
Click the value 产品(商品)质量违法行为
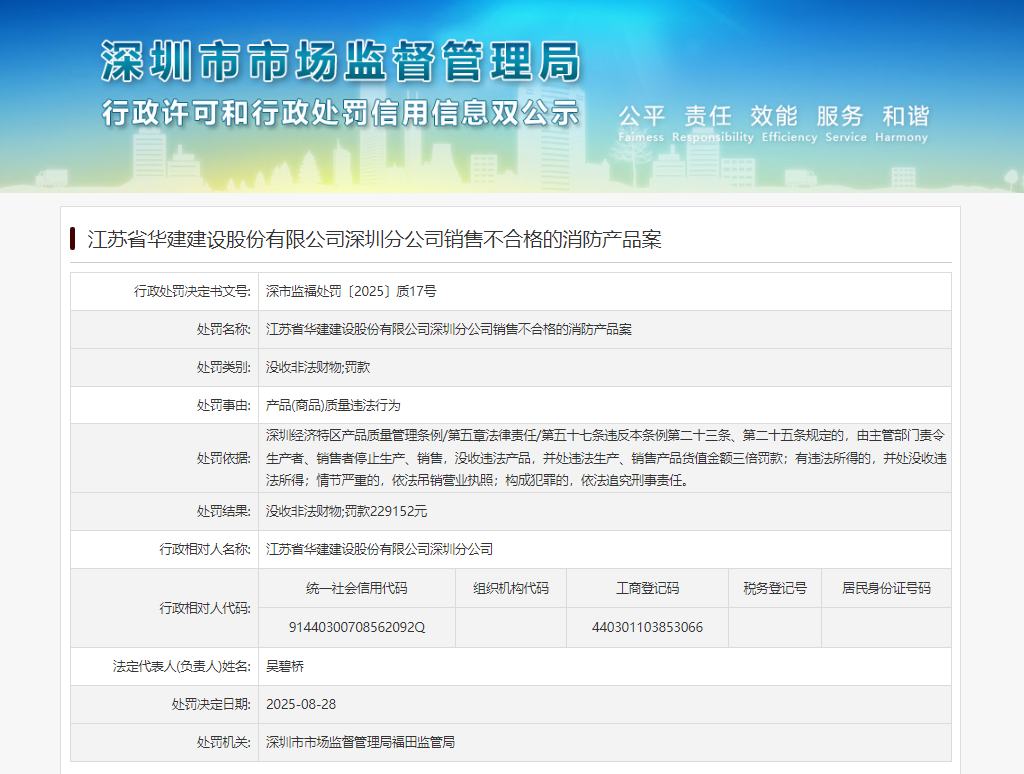[333, 405]
